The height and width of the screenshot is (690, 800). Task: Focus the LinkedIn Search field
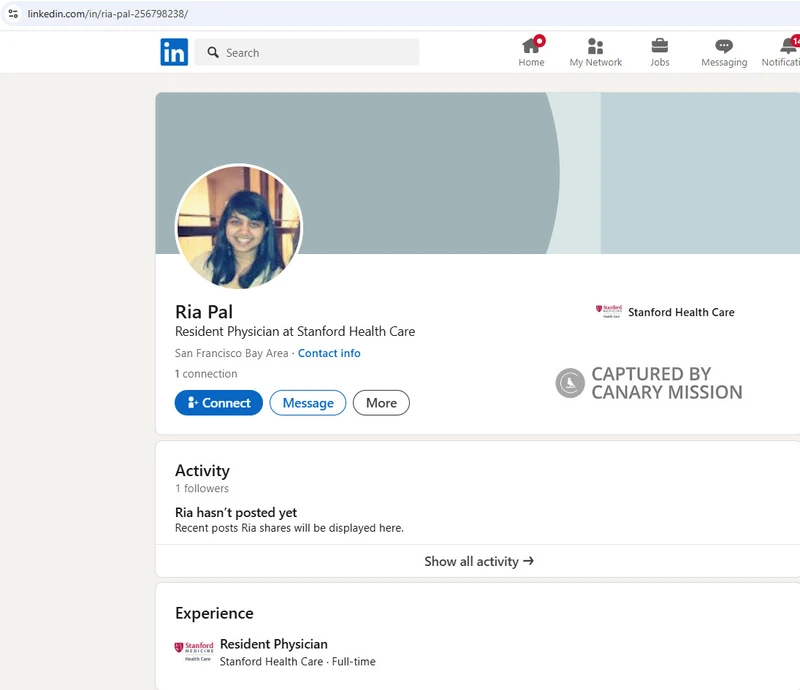pos(307,52)
